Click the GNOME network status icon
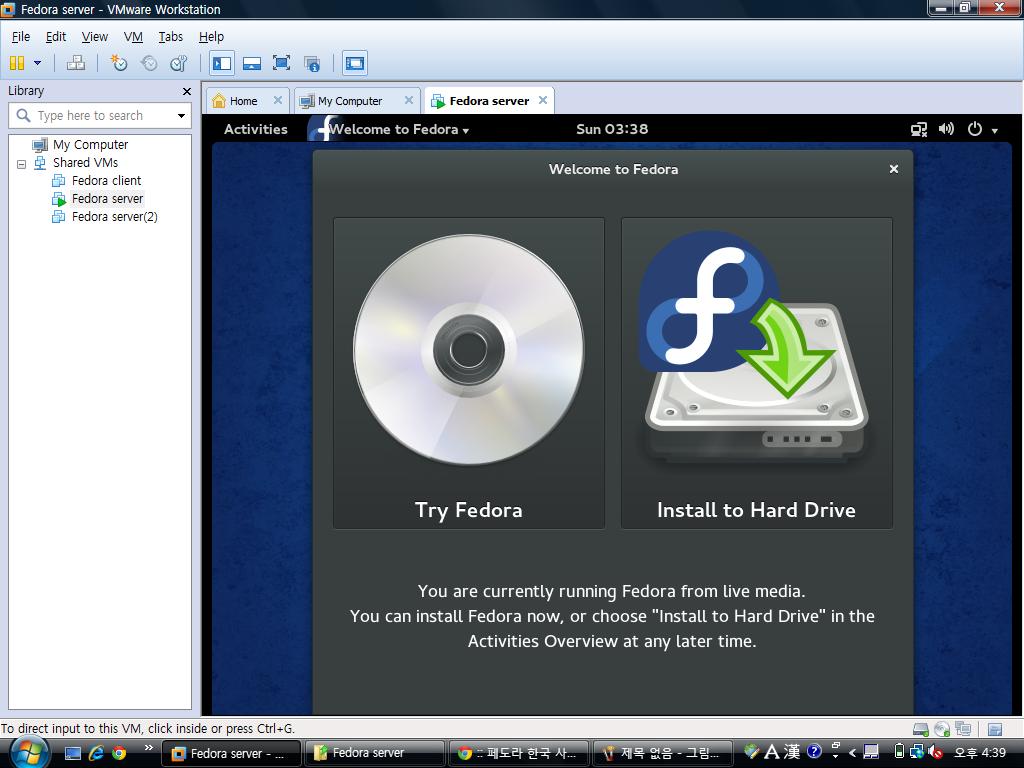 click(919, 129)
